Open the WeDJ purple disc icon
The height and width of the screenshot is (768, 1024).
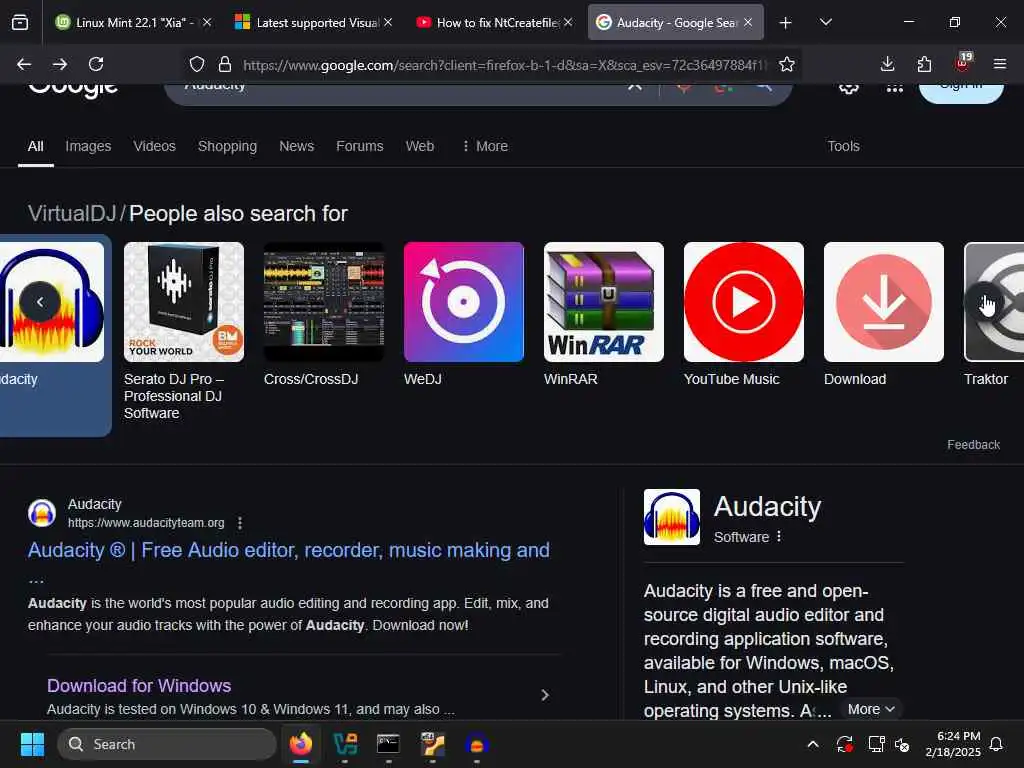(464, 302)
